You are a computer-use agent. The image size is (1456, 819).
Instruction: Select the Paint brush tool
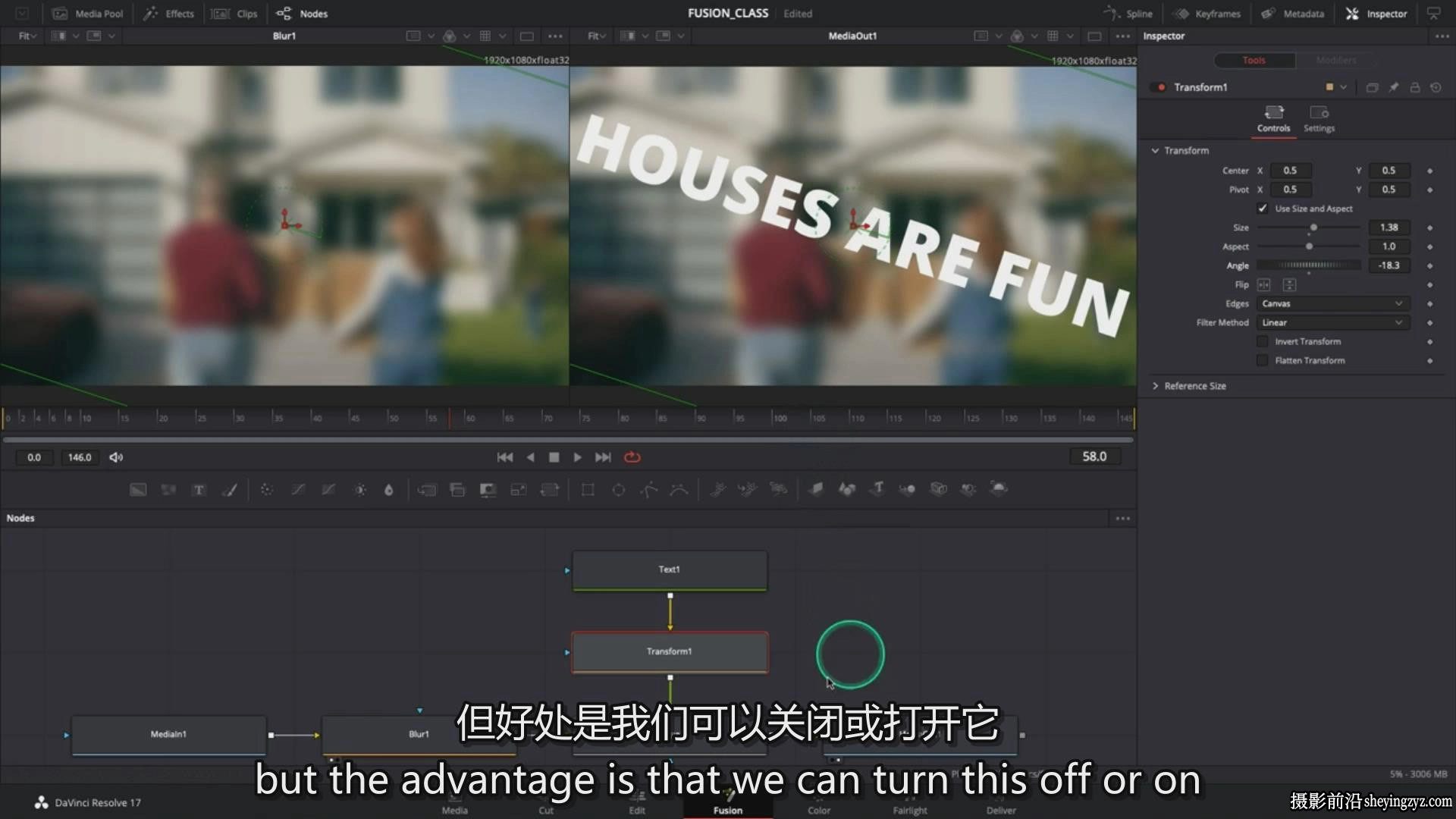click(x=230, y=490)
